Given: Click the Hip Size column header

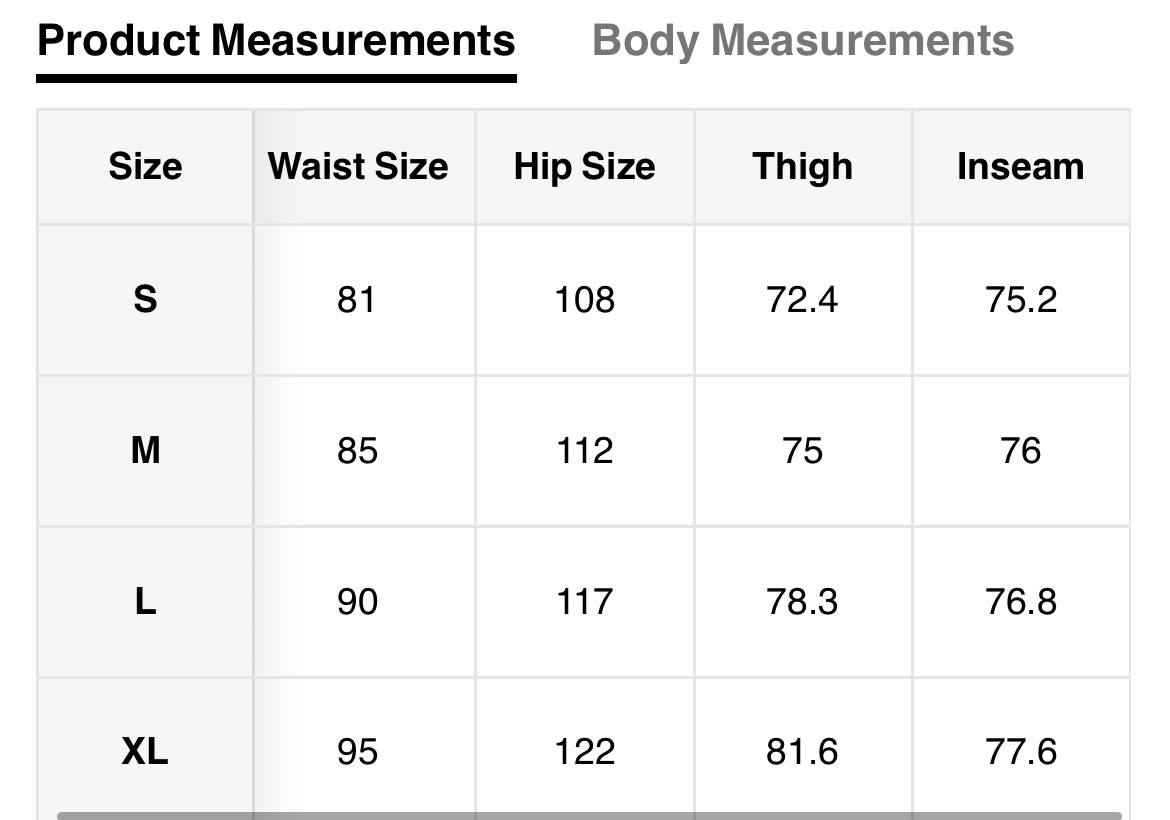Looking at the screenshot, I should coord(584,166).
